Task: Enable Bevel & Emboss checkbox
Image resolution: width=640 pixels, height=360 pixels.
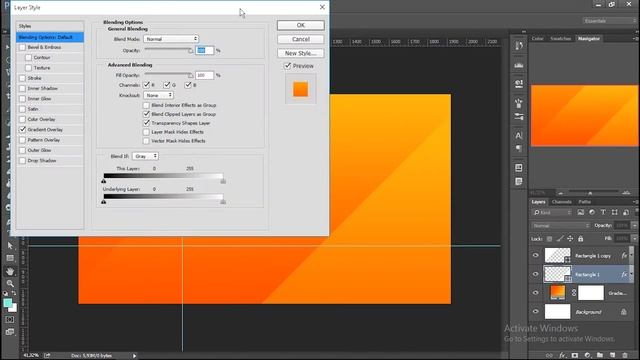Action: (x=22, y=47)
